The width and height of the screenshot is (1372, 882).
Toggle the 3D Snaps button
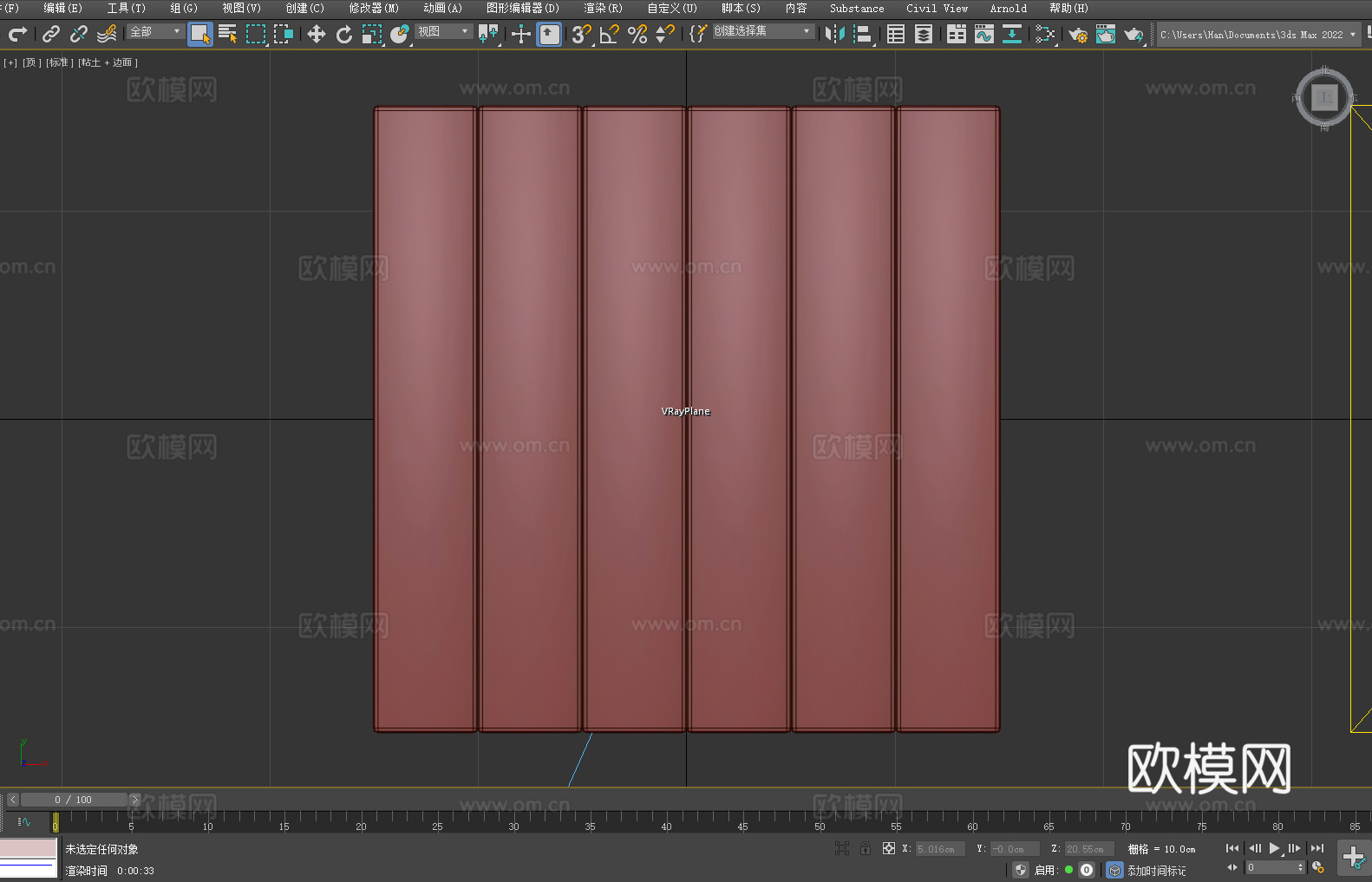582,34
